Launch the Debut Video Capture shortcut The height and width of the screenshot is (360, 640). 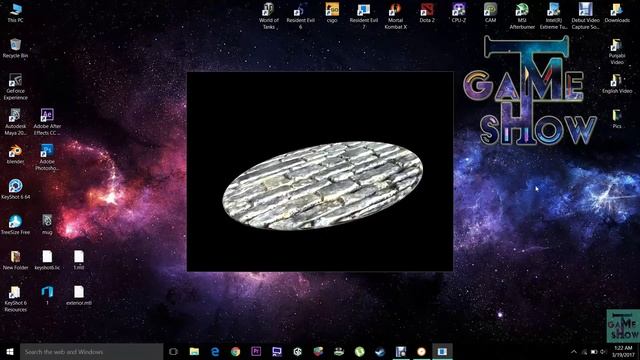click(x=585, y=16)
